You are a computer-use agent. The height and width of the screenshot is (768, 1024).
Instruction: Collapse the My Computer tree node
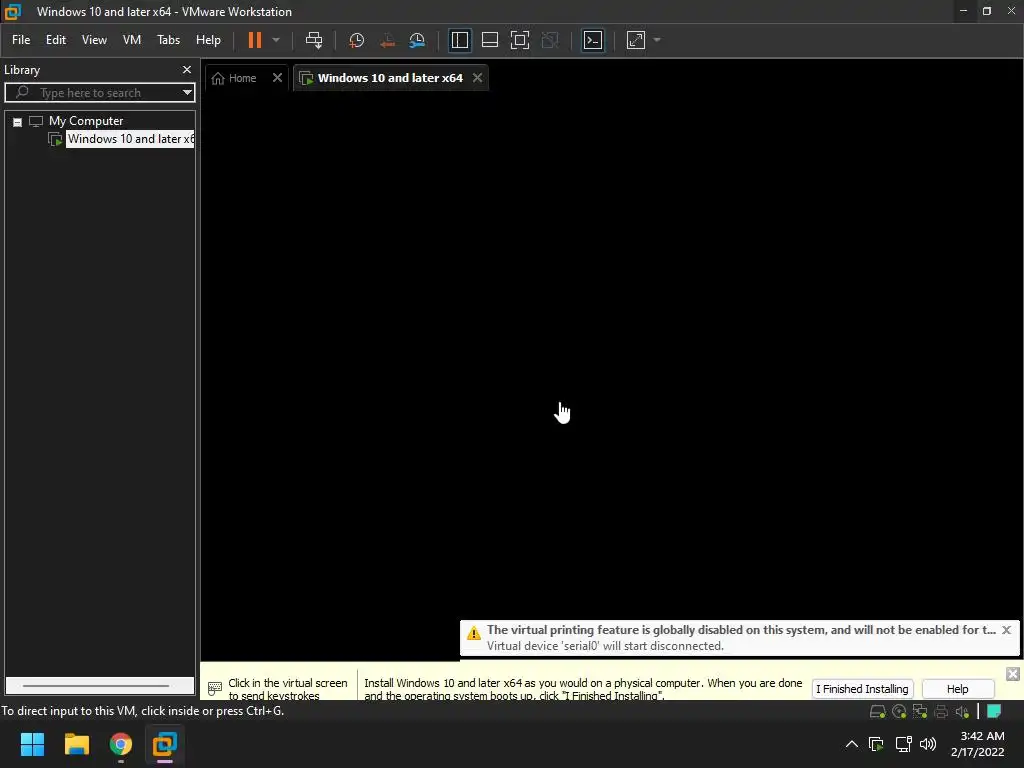click(x=18, y=121)
